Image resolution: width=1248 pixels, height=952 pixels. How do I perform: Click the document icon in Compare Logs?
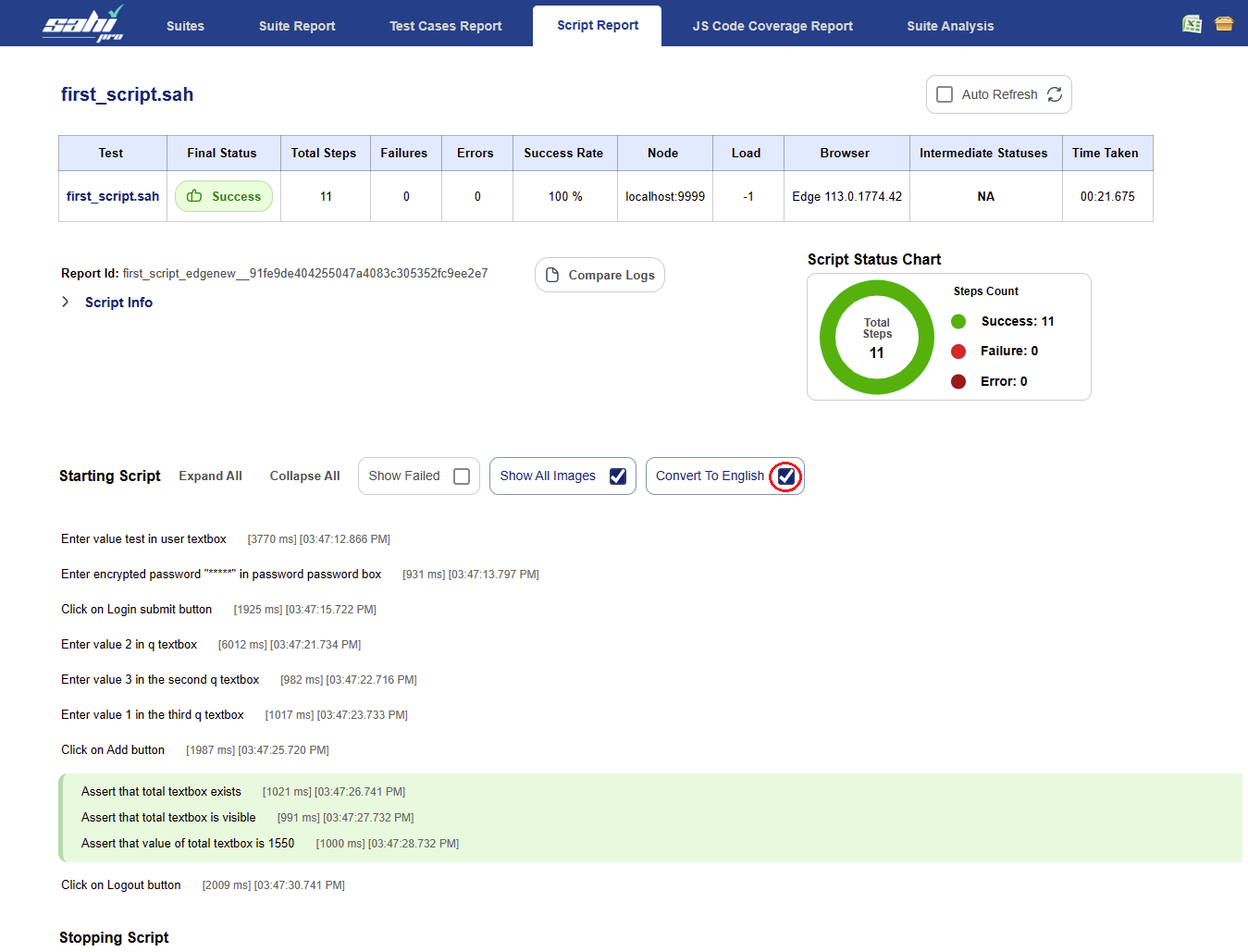(x=552, y=275)
